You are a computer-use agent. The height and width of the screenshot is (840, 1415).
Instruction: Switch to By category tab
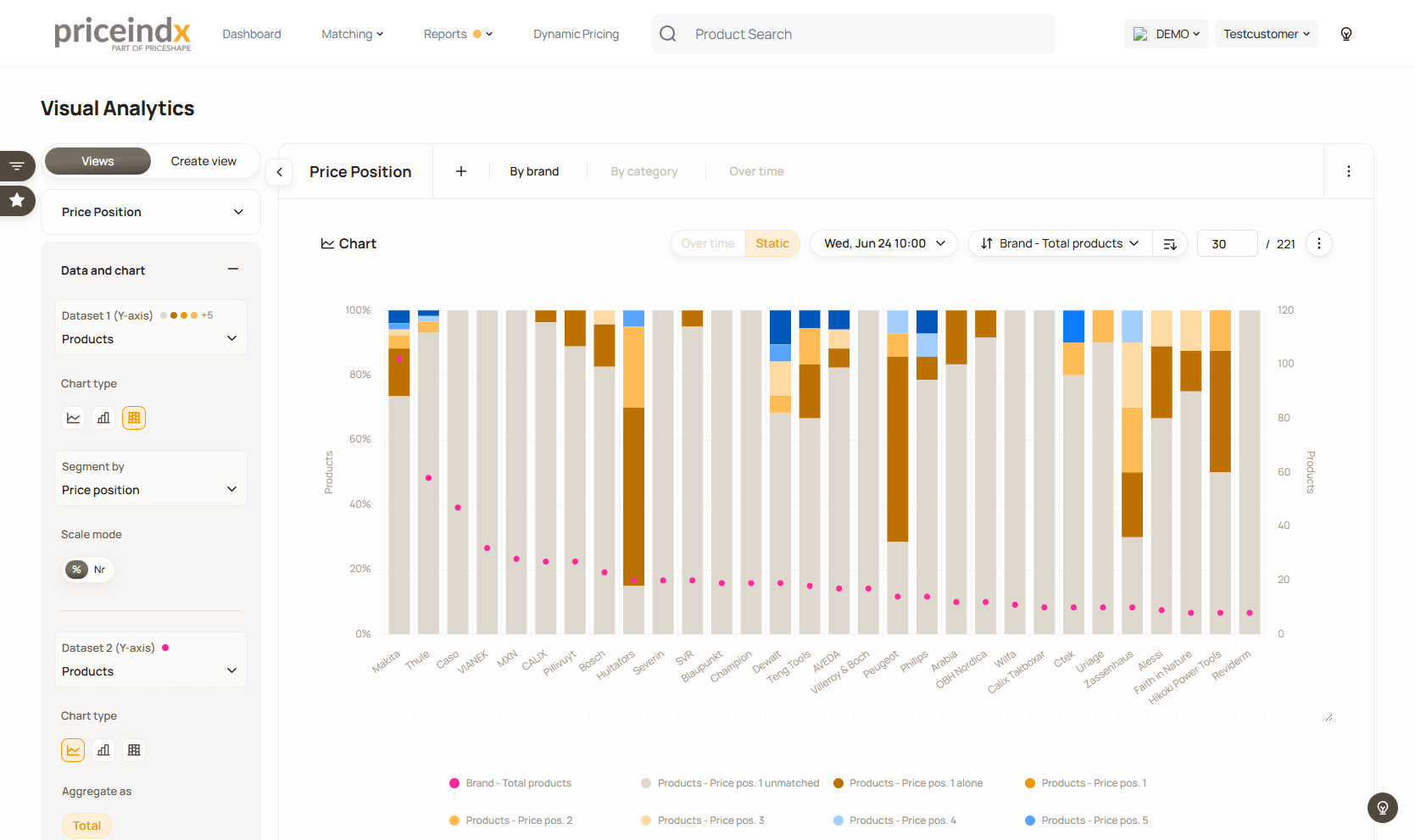644,171
